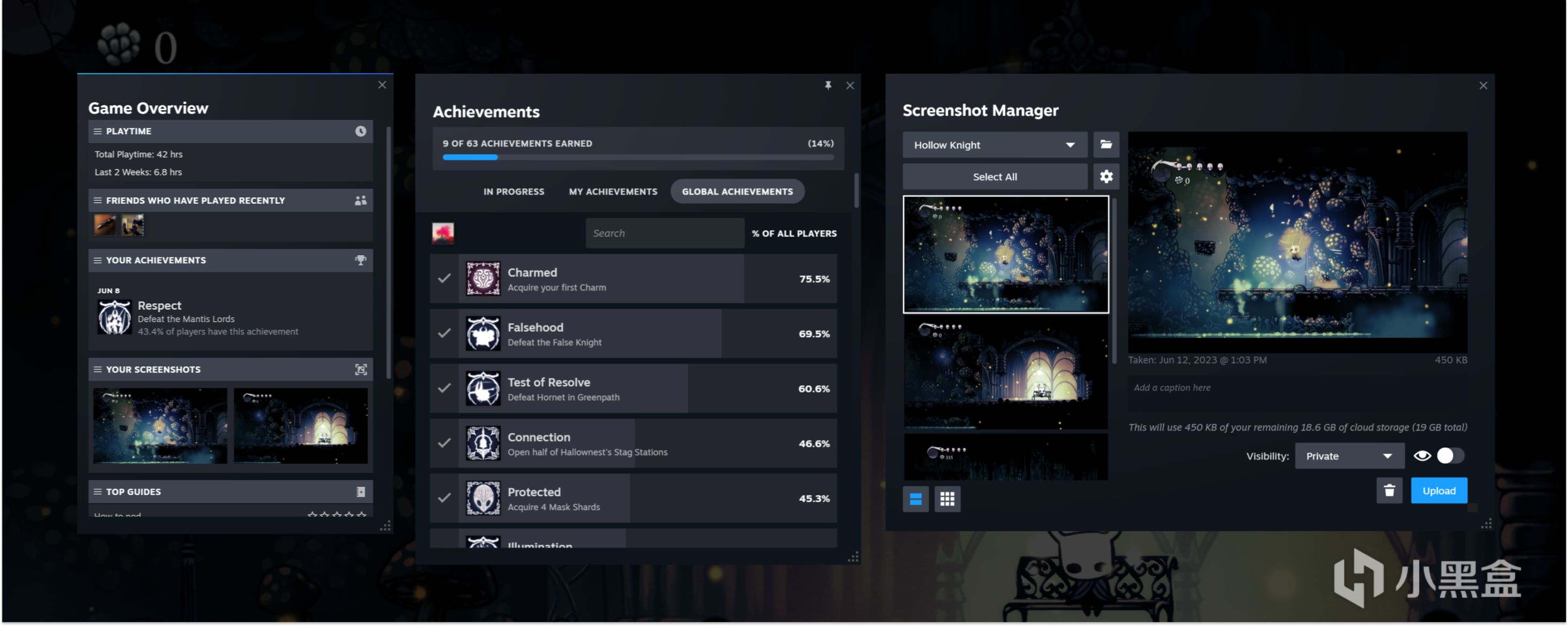This screenshot has height=626, width=1568.
Task: Click the Charmed achievement icon
Action: coord(483,279)
